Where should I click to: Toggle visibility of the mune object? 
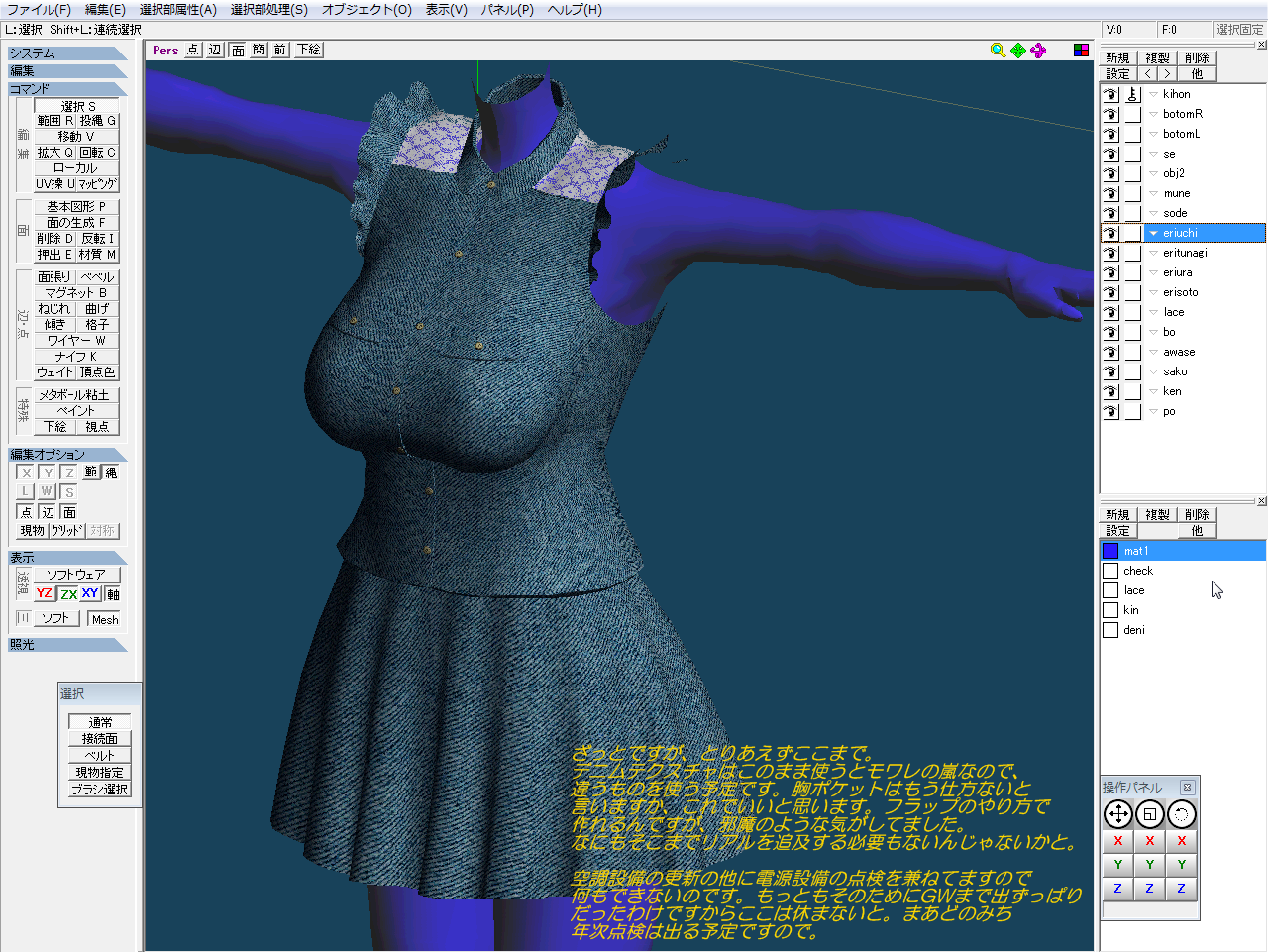click(x=1110, y=193)
